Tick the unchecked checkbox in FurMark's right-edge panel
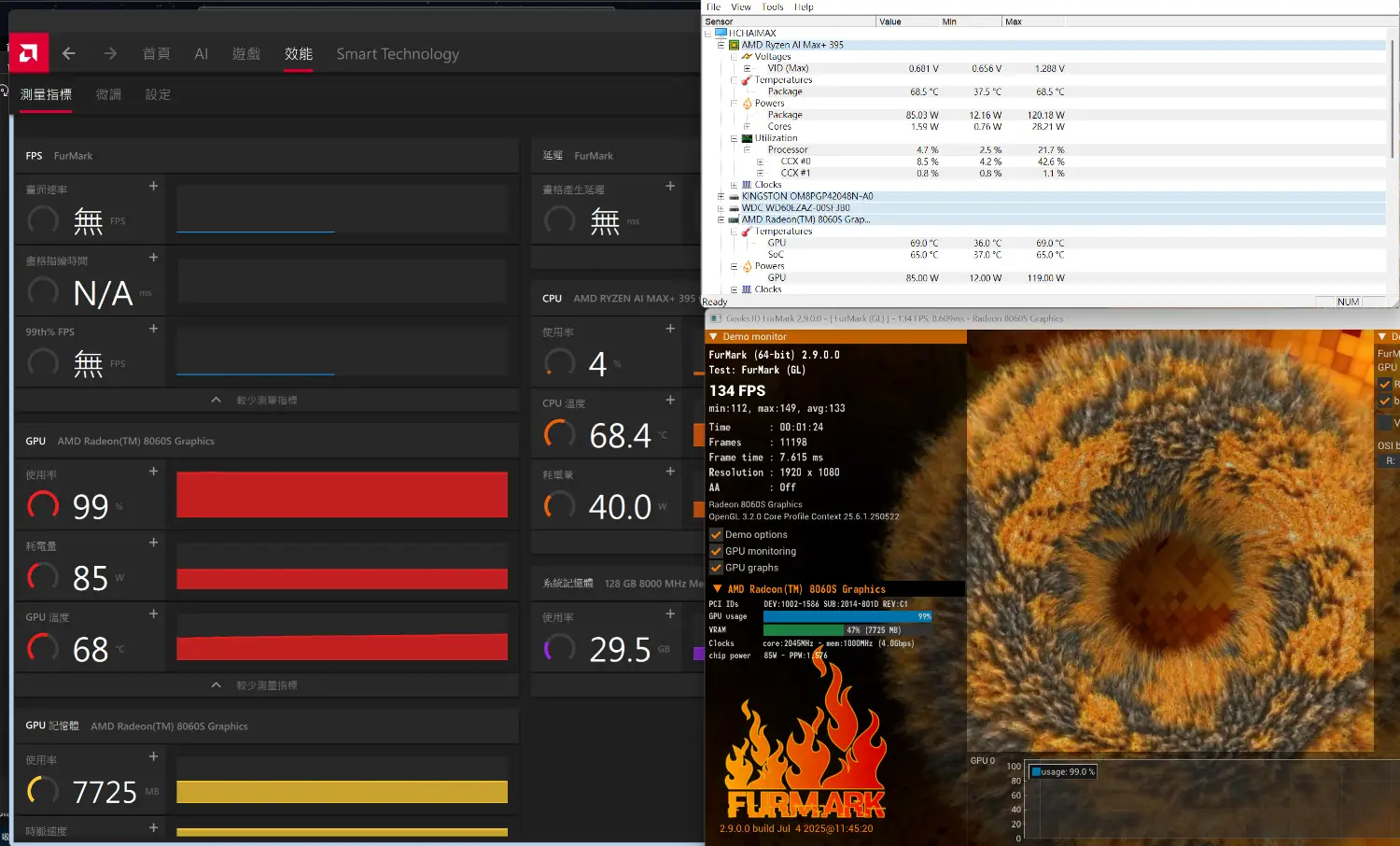 coord(1385,423)
